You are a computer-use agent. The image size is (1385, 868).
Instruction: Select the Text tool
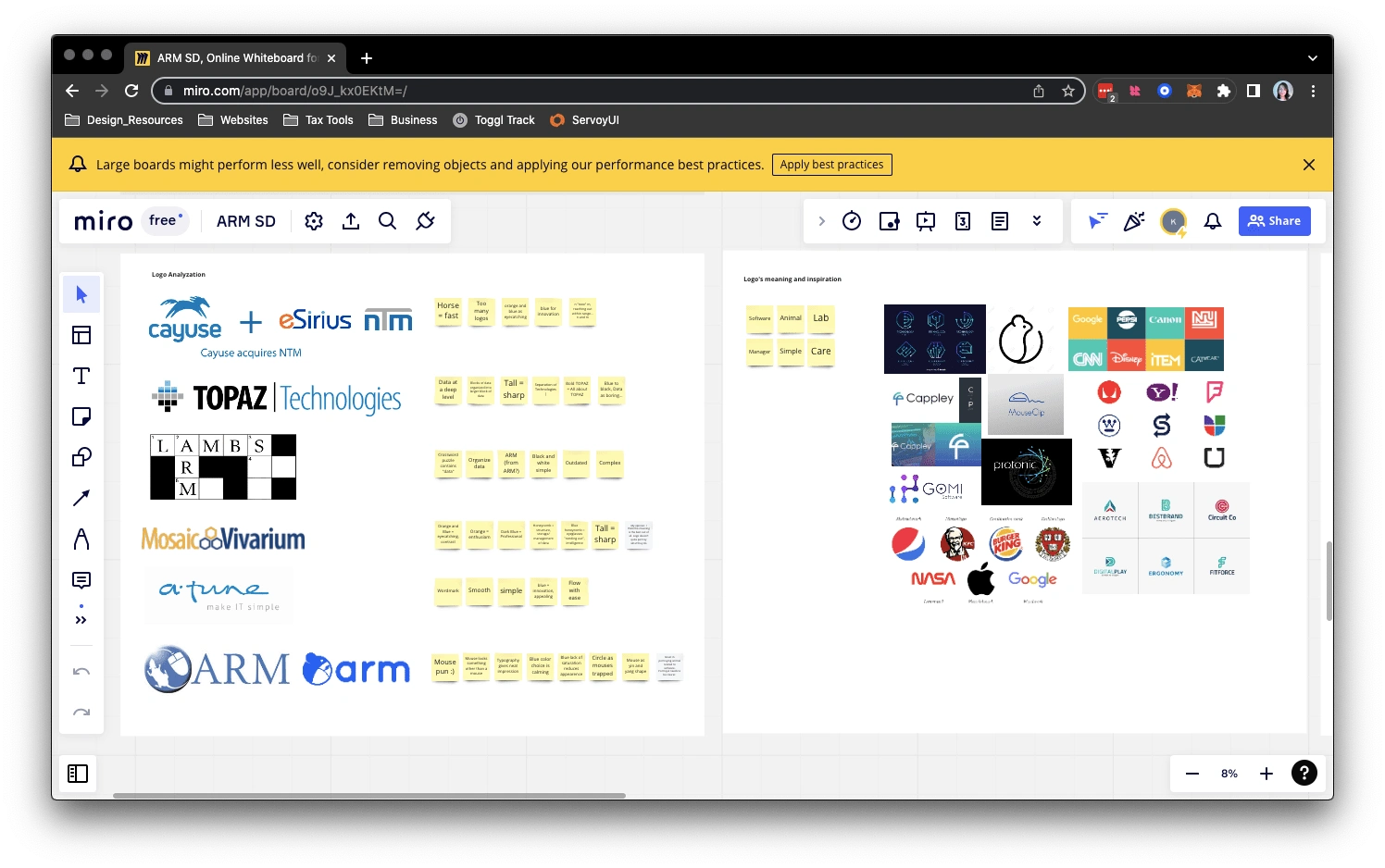pyautogui.click(x=81, y=376)
